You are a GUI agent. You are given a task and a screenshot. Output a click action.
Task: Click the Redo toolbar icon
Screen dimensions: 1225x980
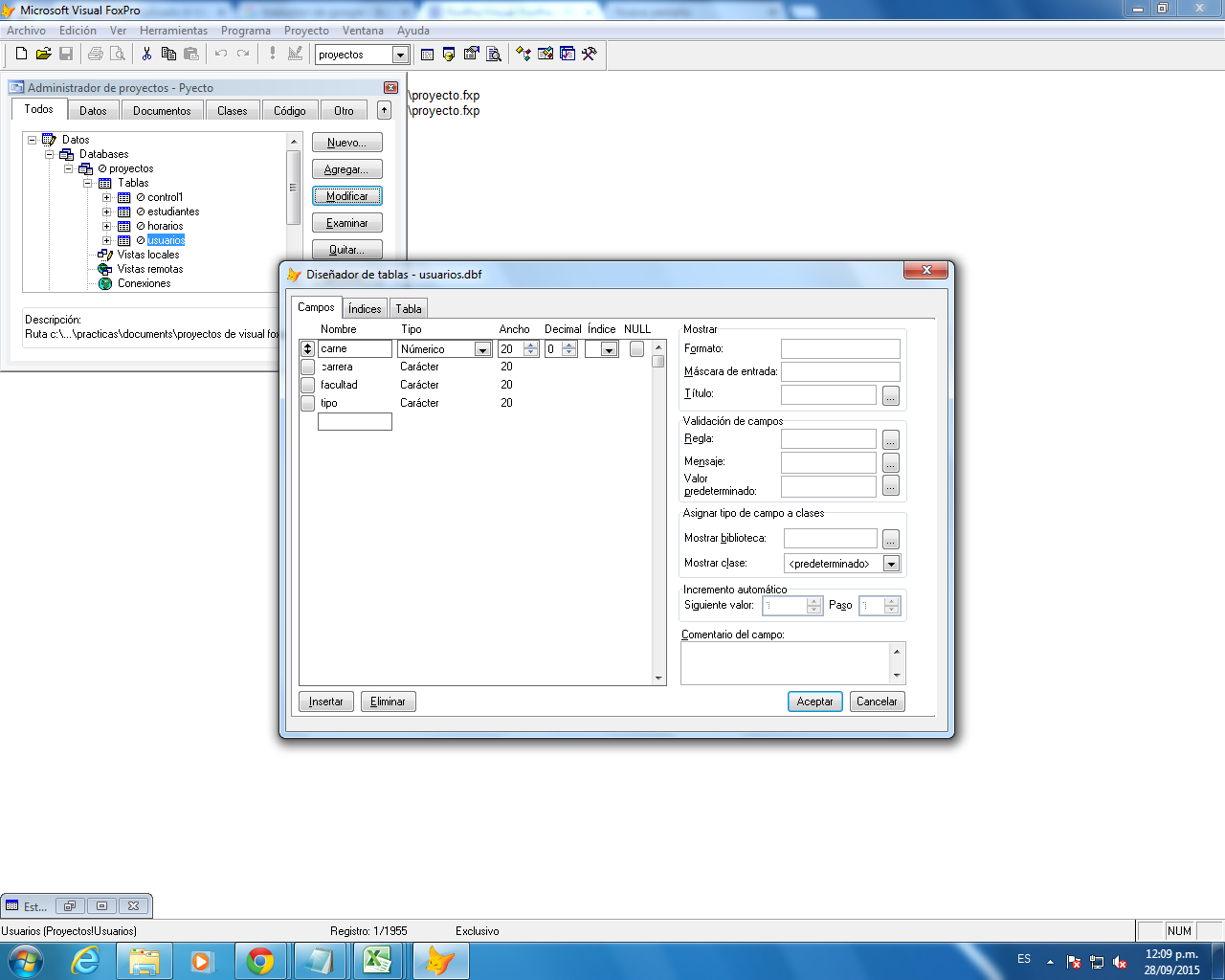[243, 55]
